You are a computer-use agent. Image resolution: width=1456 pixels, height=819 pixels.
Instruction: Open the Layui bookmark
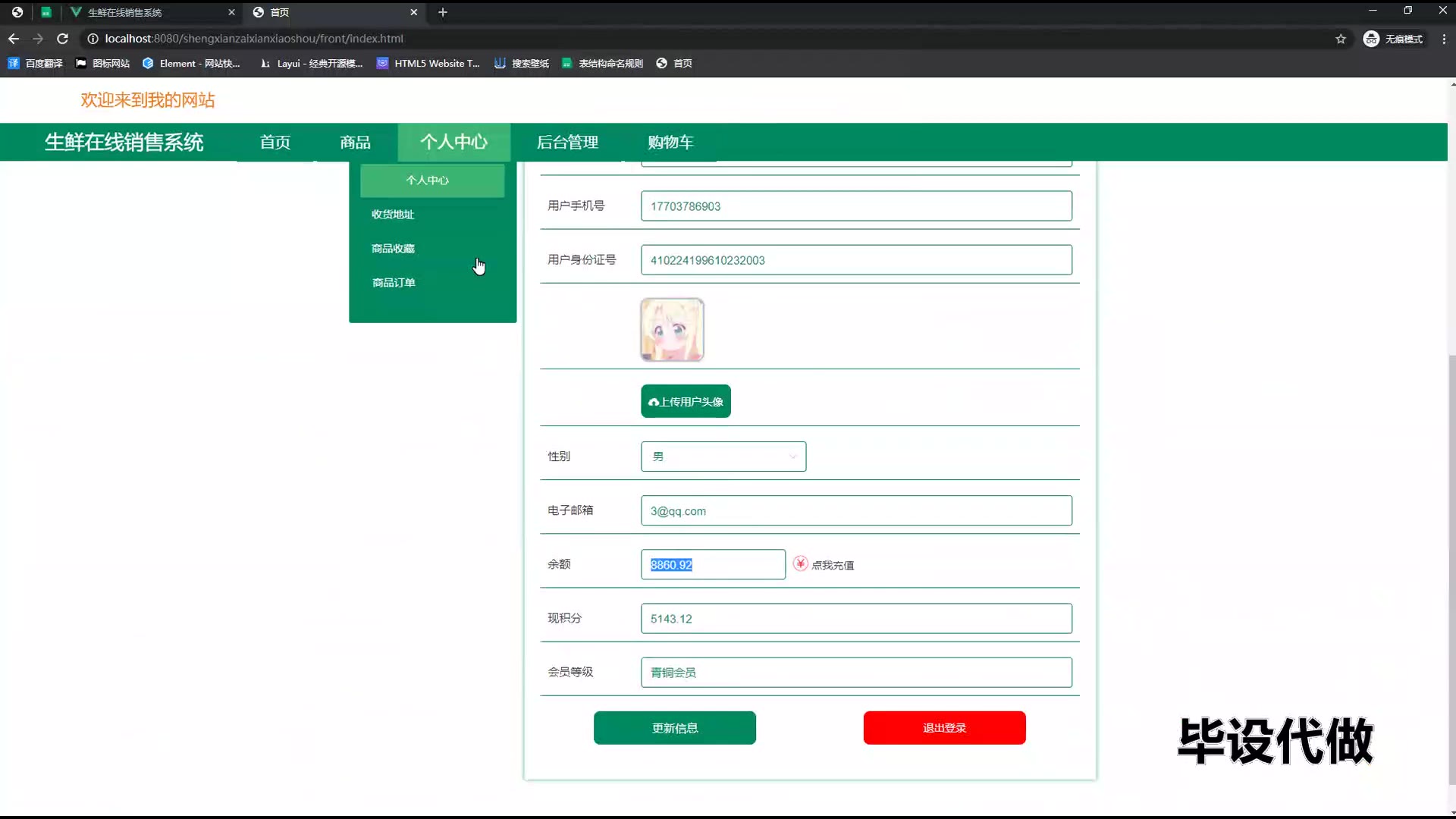(311, 64)
